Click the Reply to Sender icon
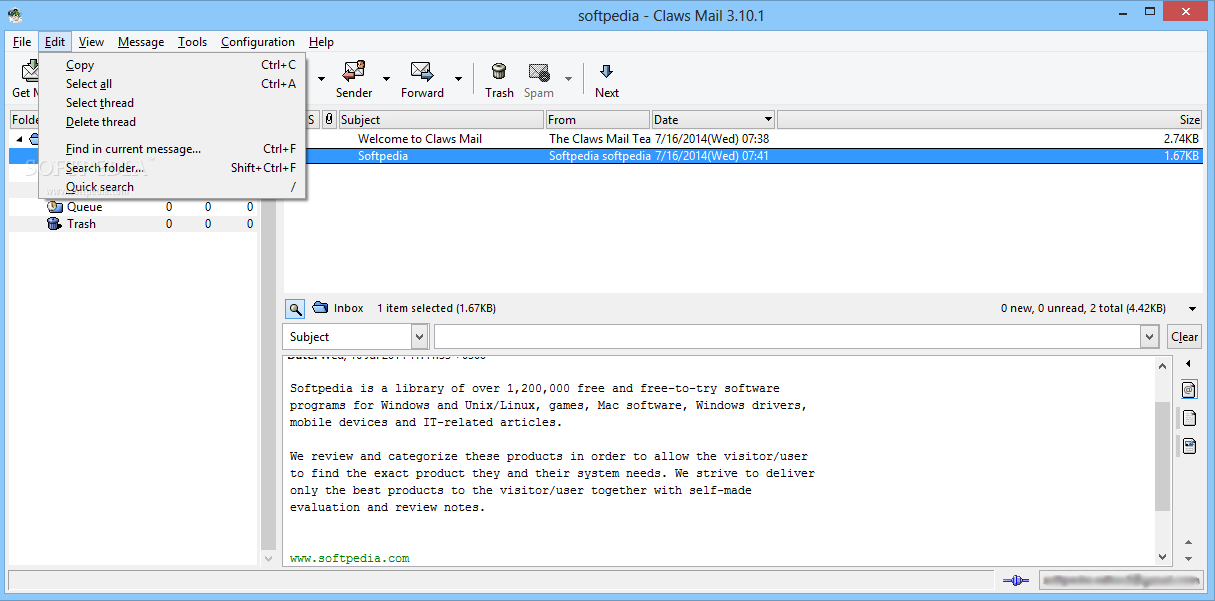This screenshot has height=601, width=1215. pyautogui.click(x=353, y=71)
